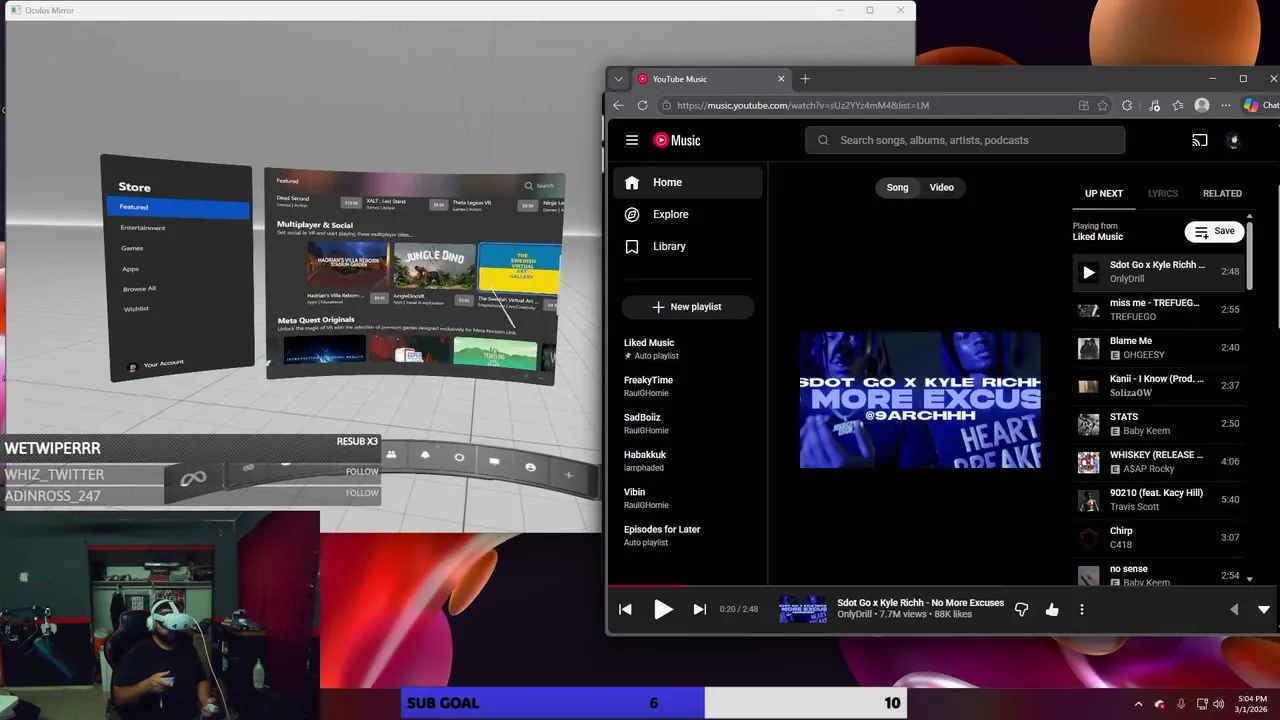
Task: Open Explore in the sidebar
Action: point(688,214)
